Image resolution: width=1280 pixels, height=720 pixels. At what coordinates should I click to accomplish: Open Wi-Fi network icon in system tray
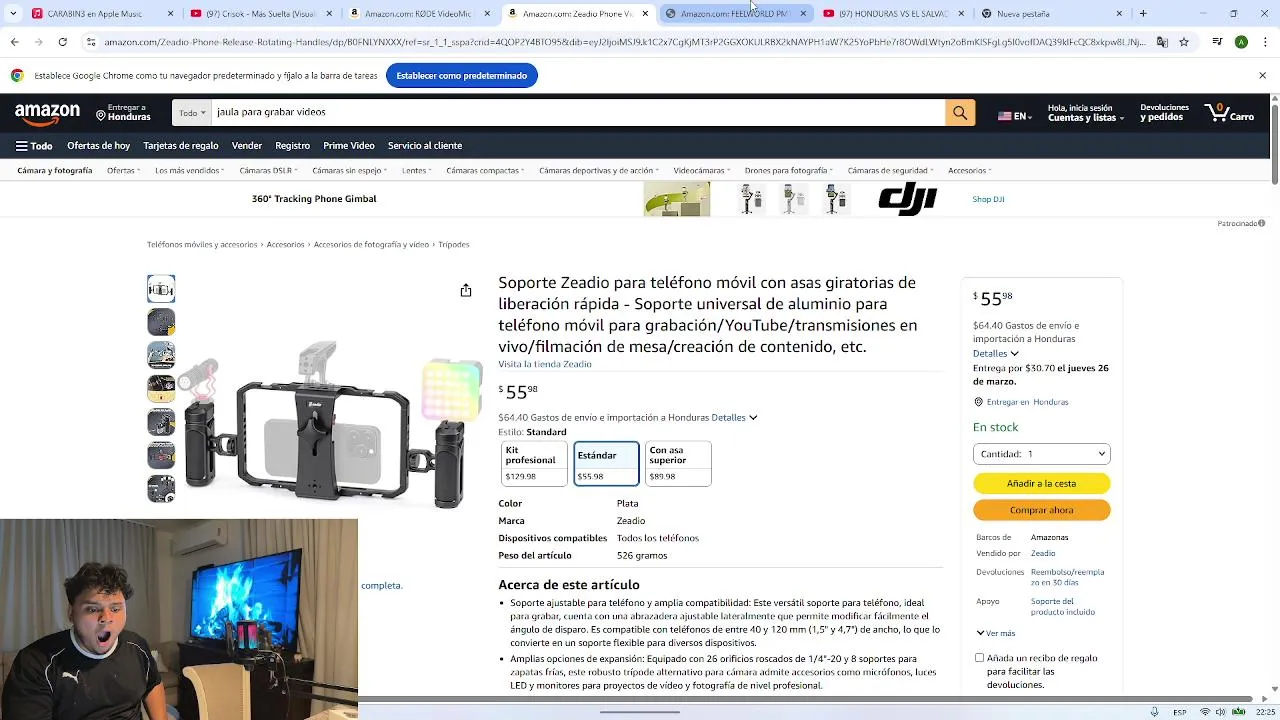(x=1205, y=712)
